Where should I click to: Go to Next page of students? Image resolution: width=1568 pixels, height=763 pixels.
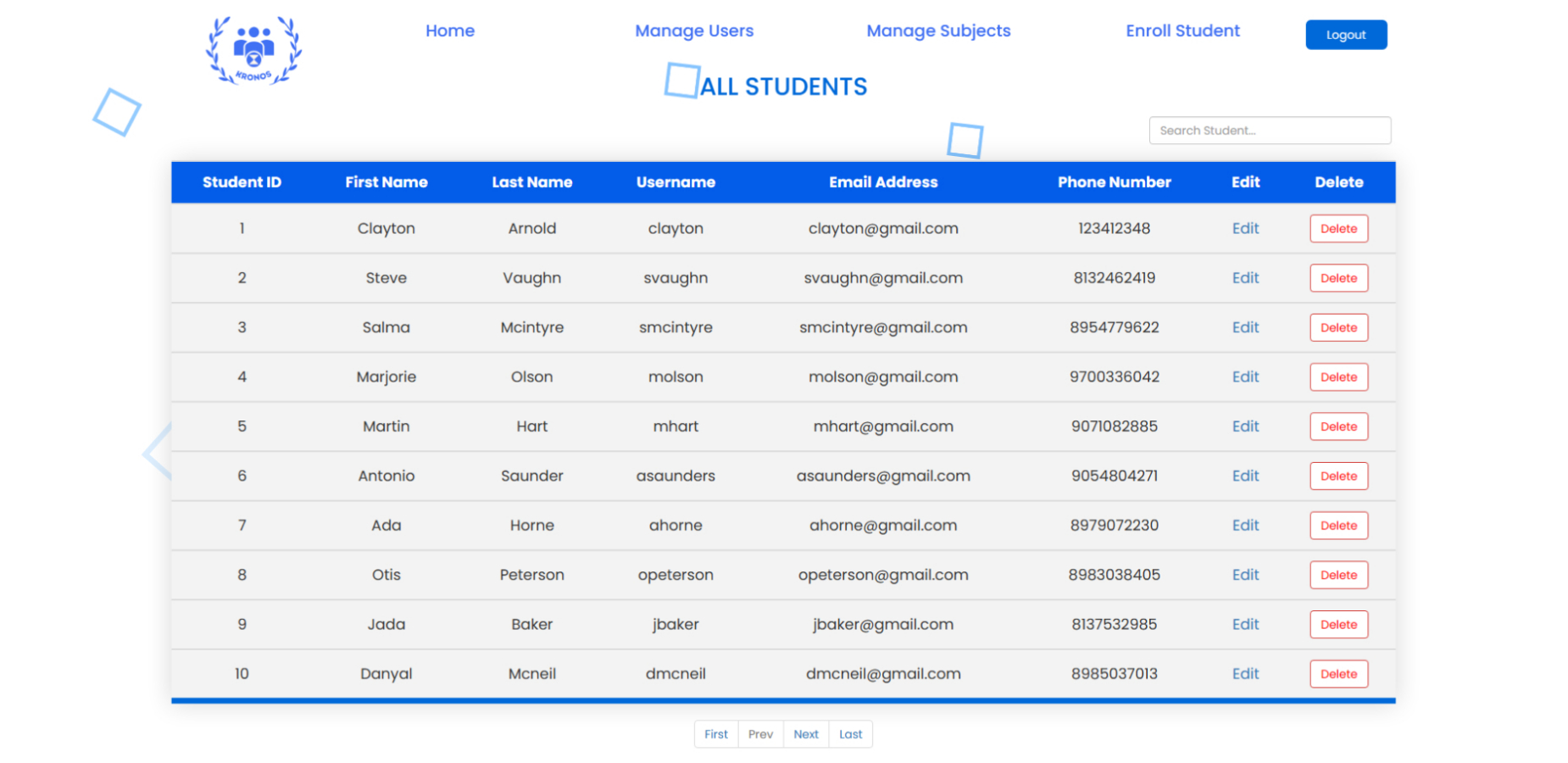click(x=805, y=734)
